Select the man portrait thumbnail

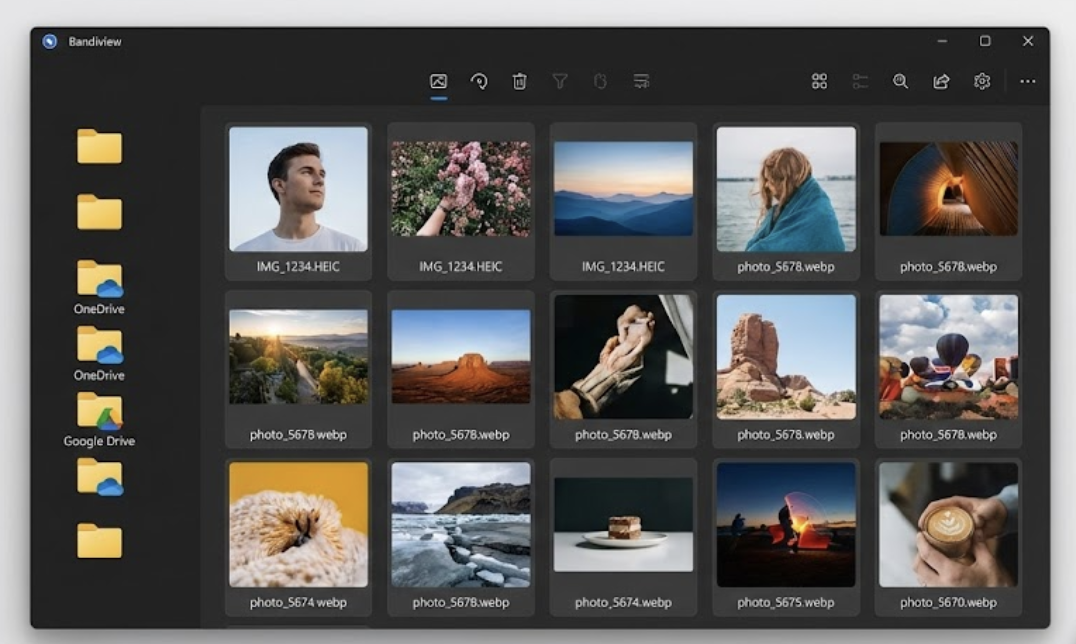coord(298,189)
